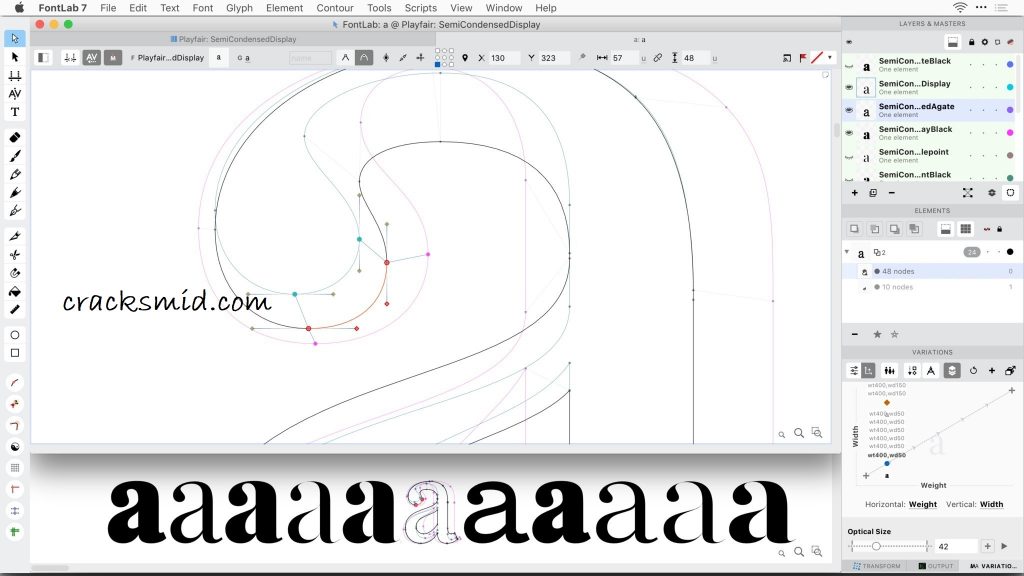Toggle the AV kerning mode button
This screenshot has height=576, width=1024.
tap(91, 57)
